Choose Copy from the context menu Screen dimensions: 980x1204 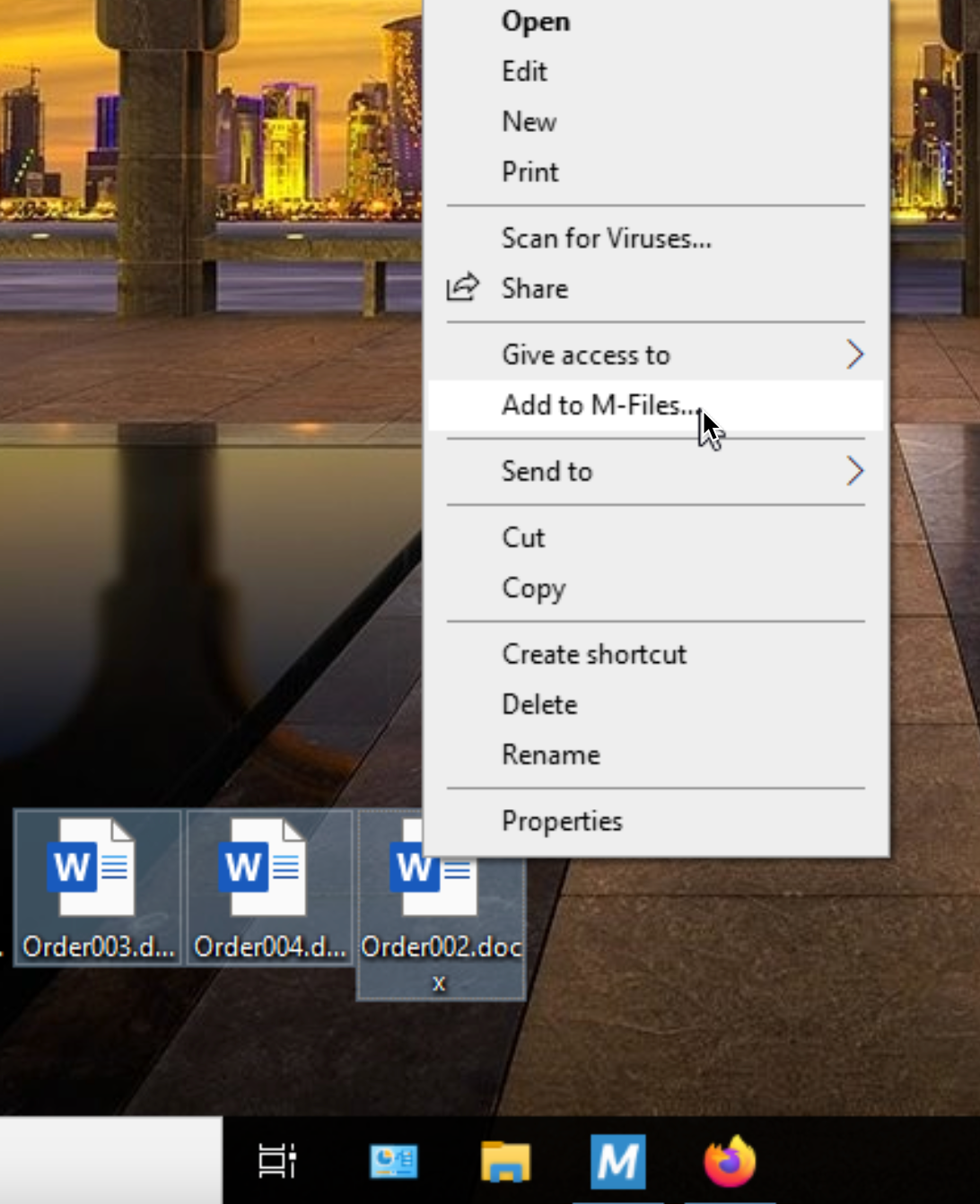point(656,589)
